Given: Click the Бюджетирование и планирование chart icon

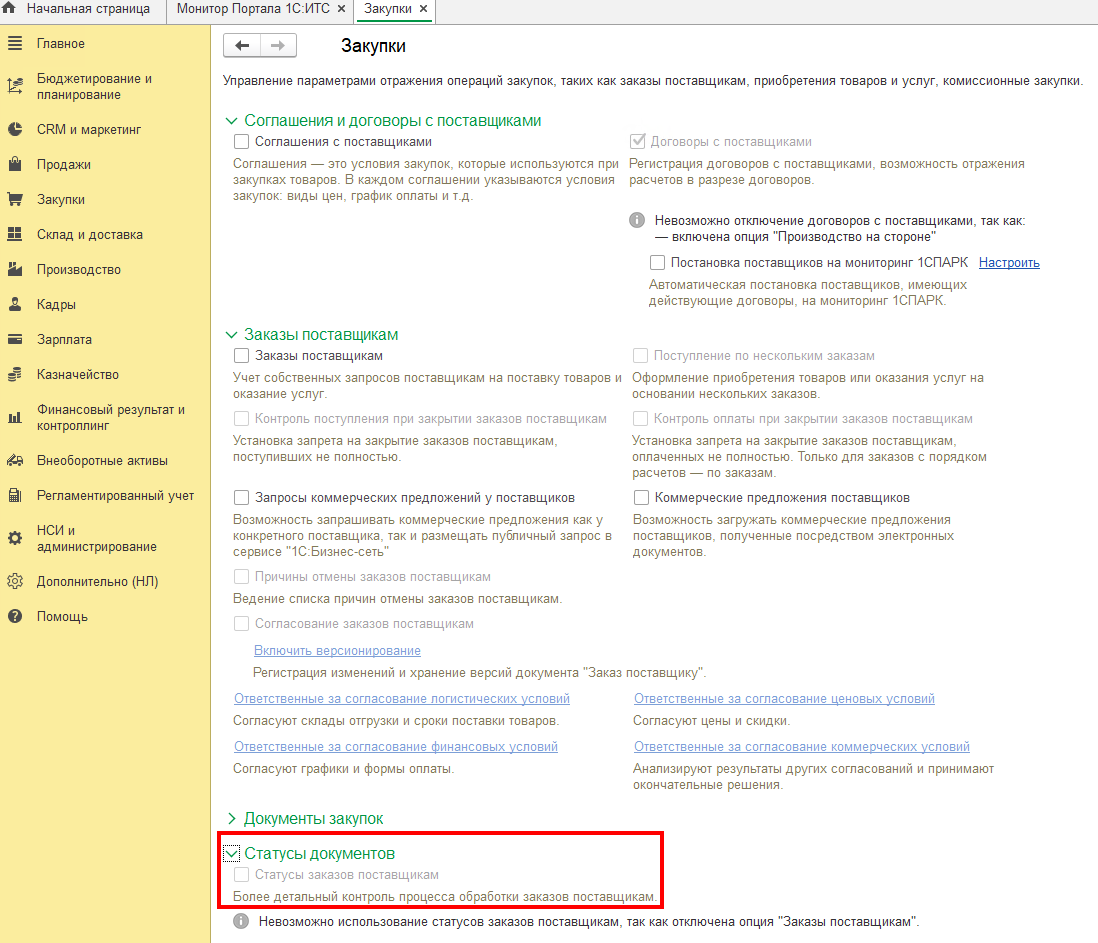Looking at the screenshot, I should pos(15,86).
